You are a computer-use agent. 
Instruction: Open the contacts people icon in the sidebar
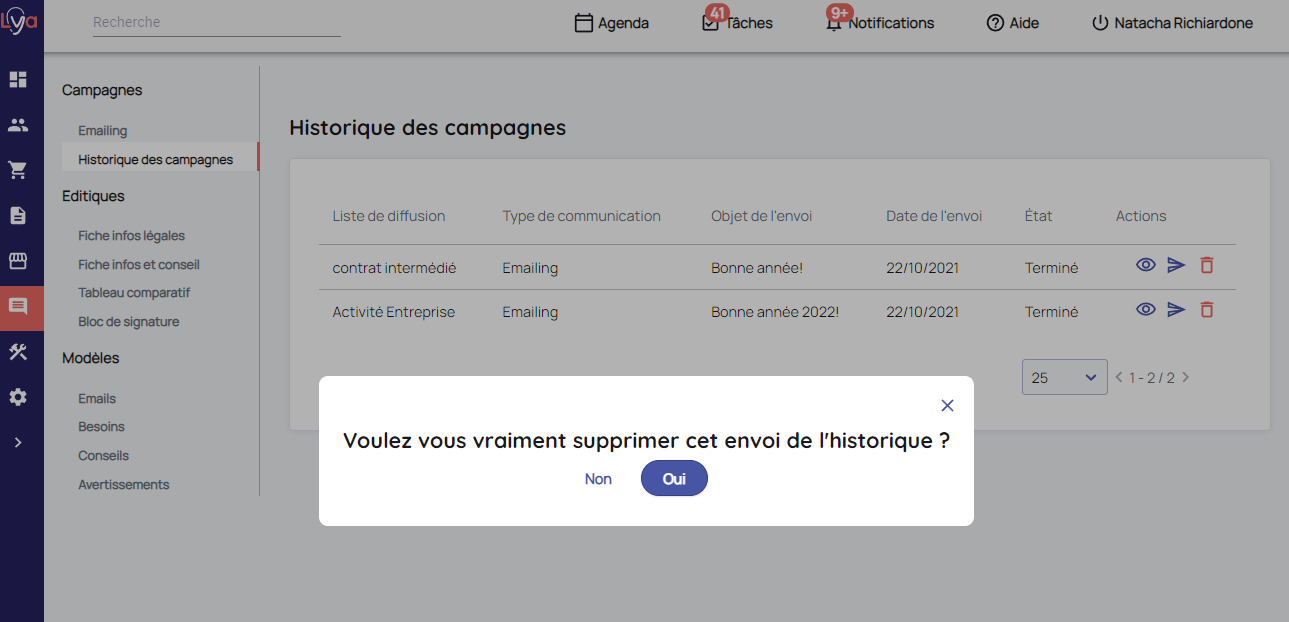click(18, 125)
